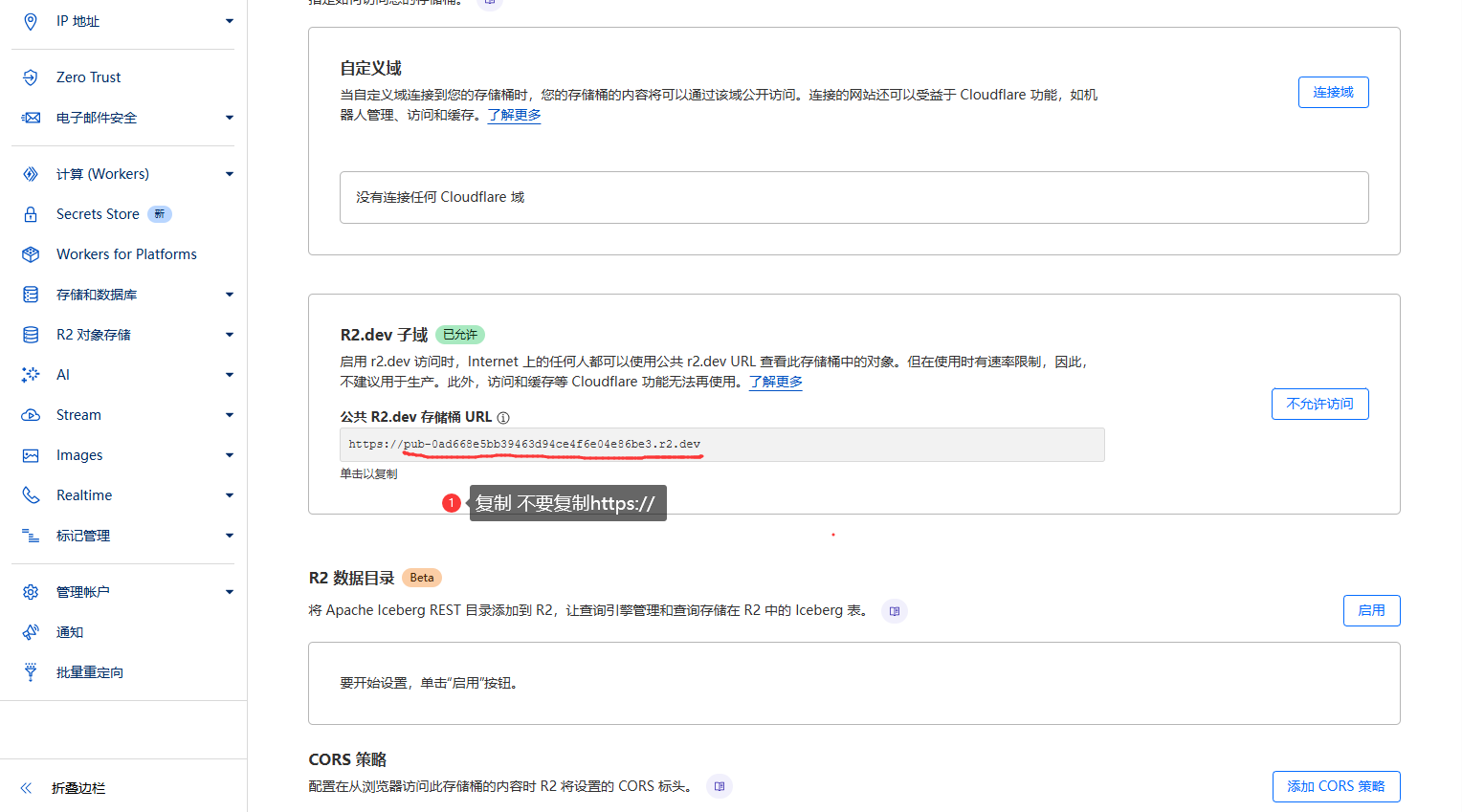Expand the AI sidebar dropdown arrow
The image size is (1462, 812).
229,375
